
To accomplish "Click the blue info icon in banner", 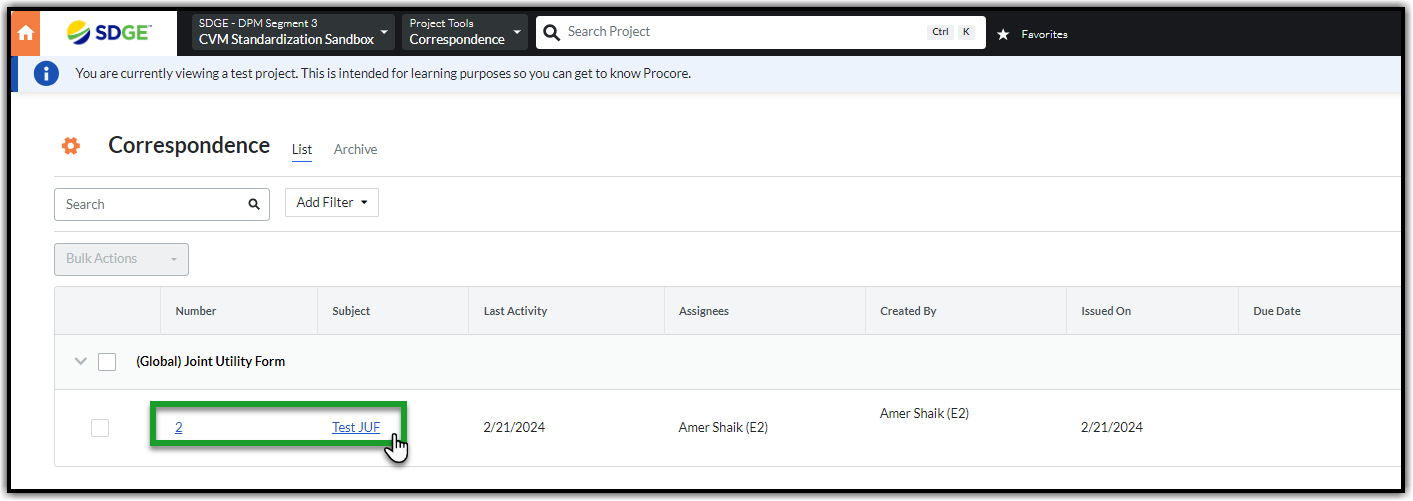I will [46, 74].
